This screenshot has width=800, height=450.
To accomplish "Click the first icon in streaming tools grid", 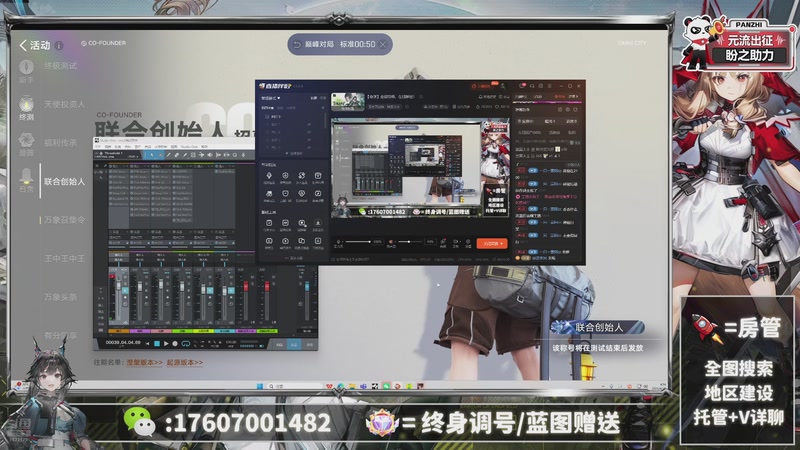I will point(269,174).
